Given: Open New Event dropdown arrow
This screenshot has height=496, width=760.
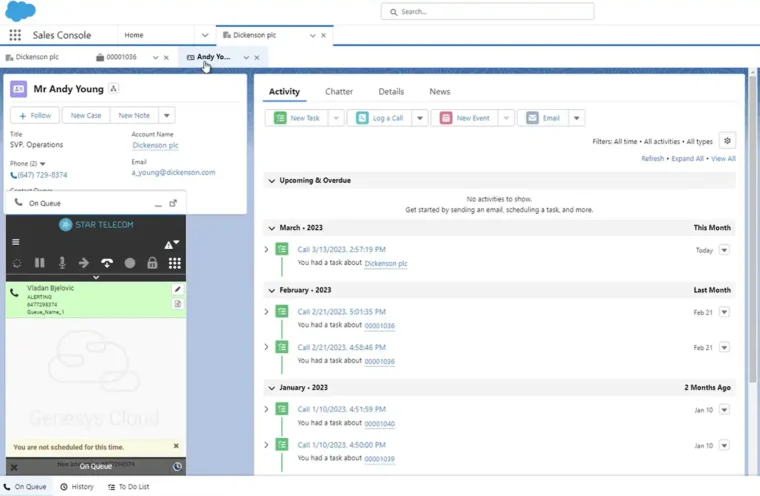Looking at the screenshot, I should 506,118.
